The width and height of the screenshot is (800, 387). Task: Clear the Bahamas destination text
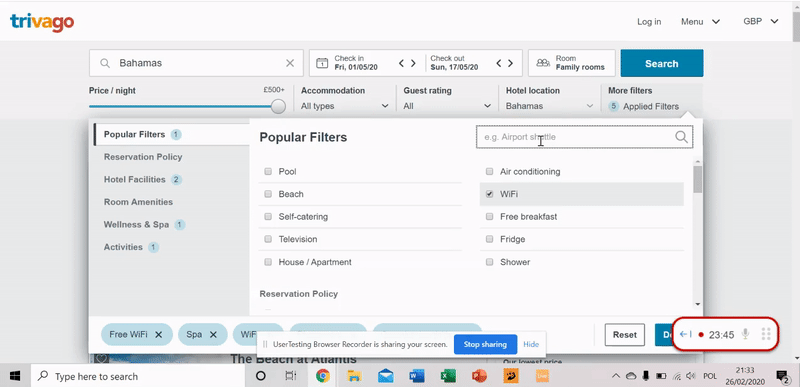click(x=290, y=63)
